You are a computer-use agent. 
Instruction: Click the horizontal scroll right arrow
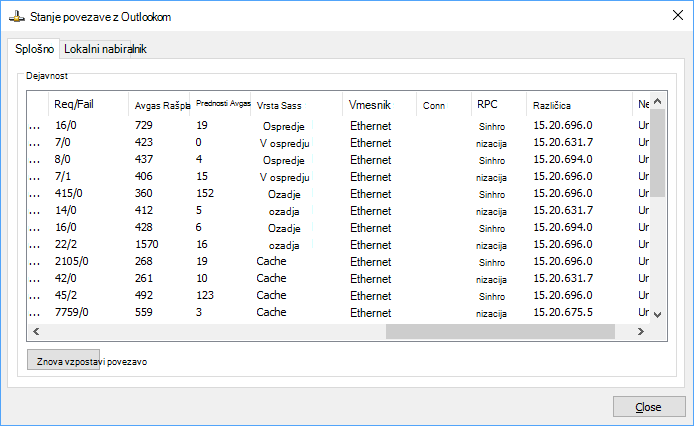(x=640, y=331)
